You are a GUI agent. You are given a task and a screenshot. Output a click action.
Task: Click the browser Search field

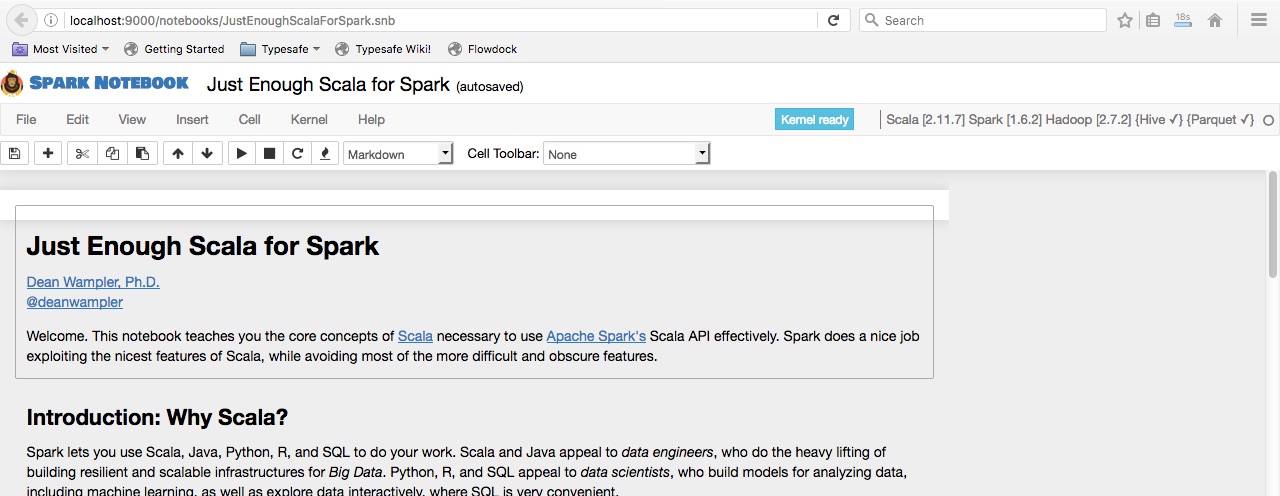(x=983, y=20)
